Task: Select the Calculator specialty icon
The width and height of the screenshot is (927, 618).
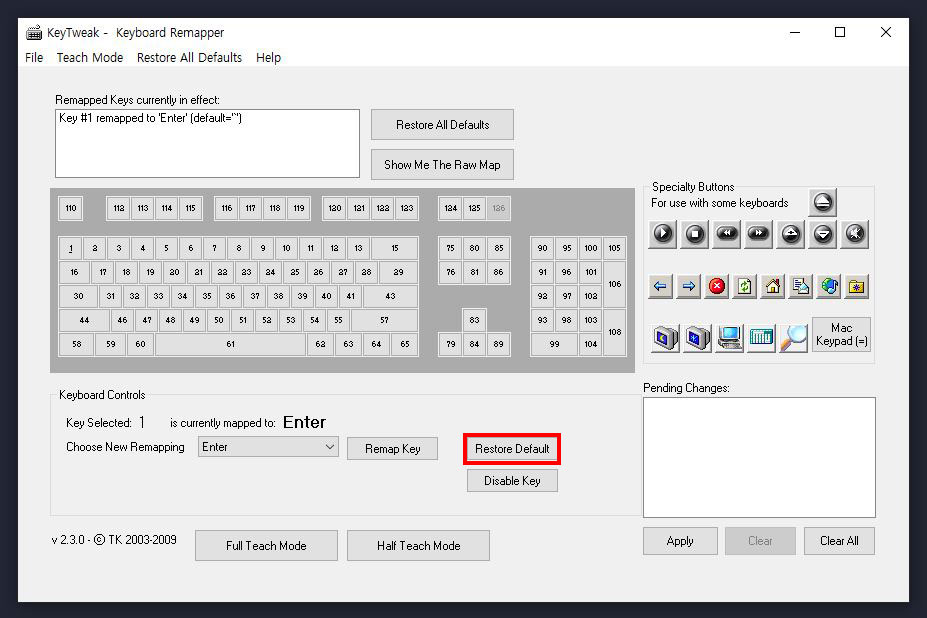Action: pyautogui.click(x=761, y=338)
